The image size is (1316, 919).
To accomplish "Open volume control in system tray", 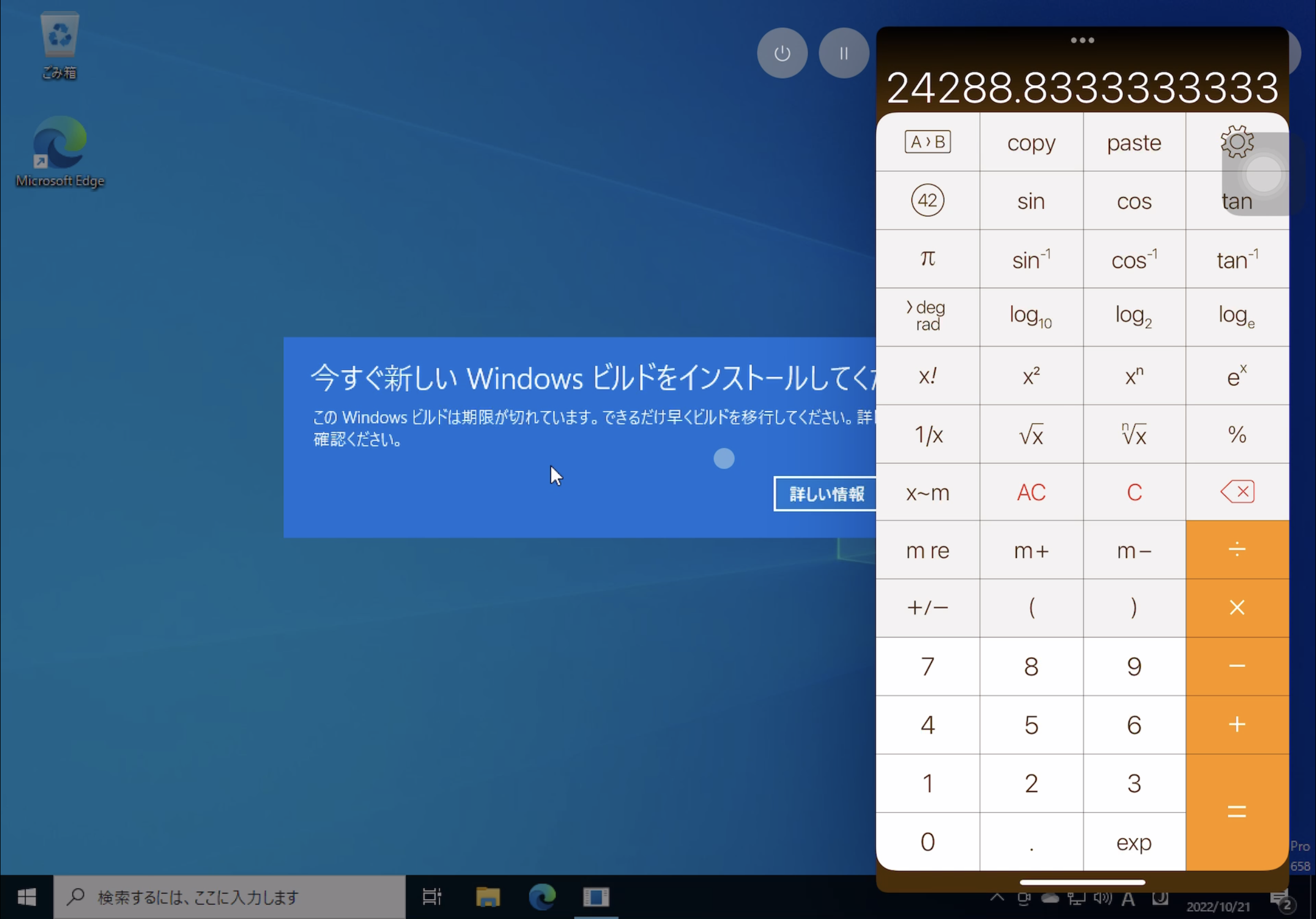I will [1102, 899].
